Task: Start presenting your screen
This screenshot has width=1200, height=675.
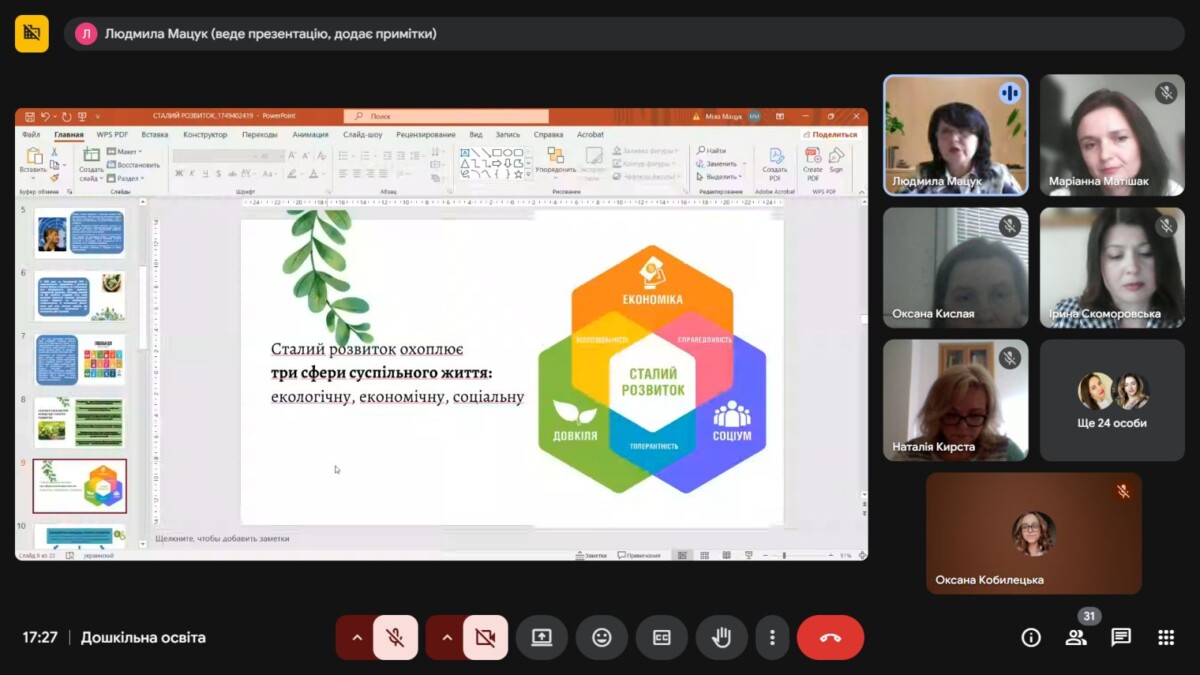Action: click(542, 637)
